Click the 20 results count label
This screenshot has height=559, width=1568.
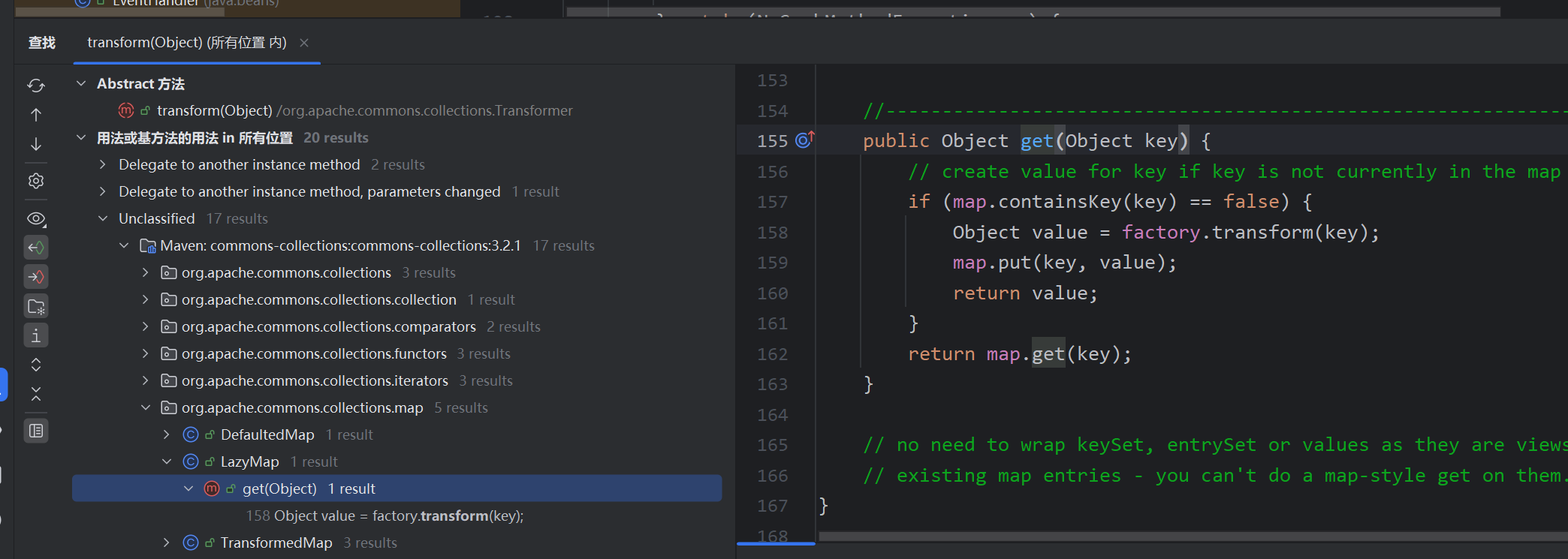click(336, 137)
